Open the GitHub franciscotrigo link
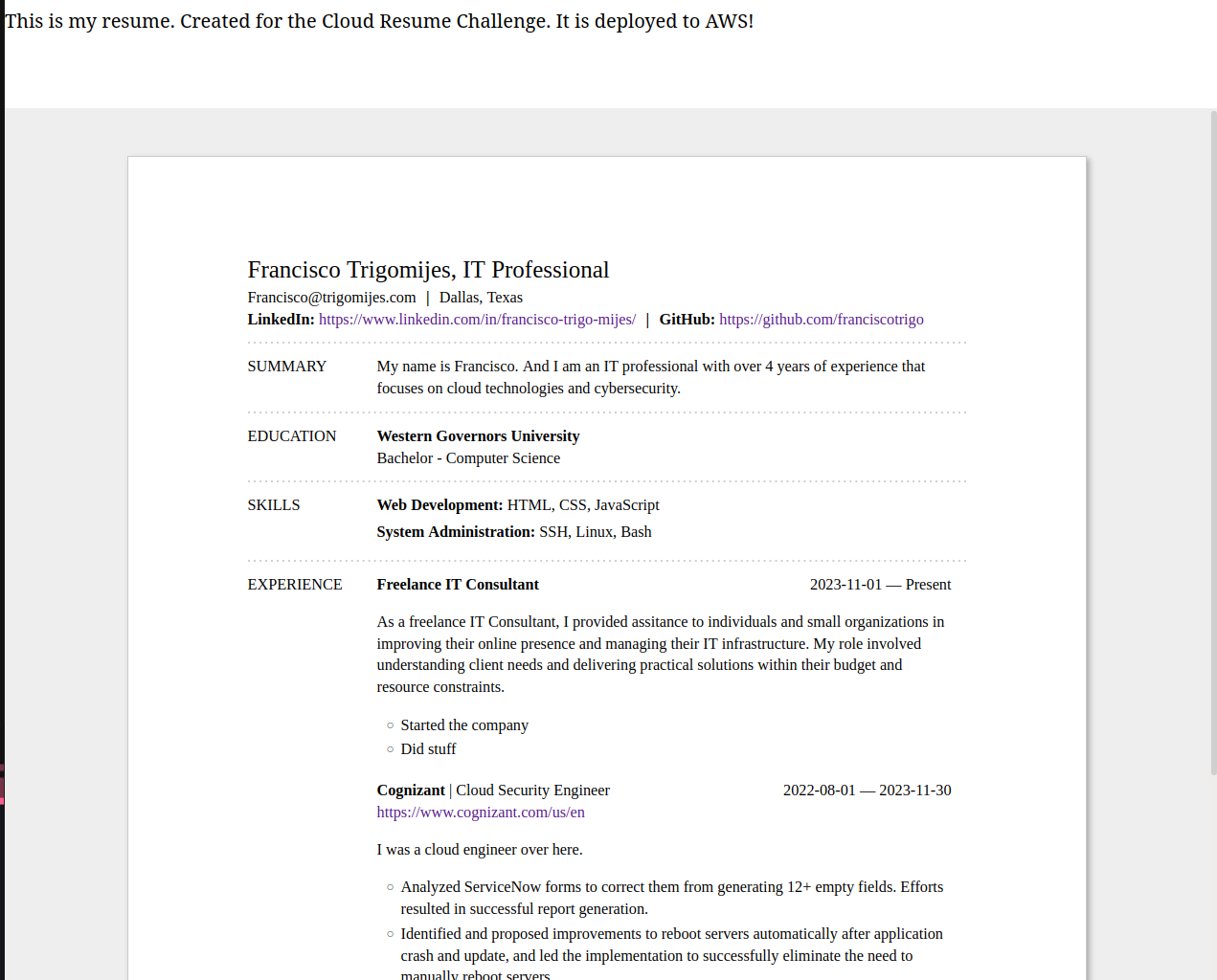 pyautogui.click(x=822, y=320)
